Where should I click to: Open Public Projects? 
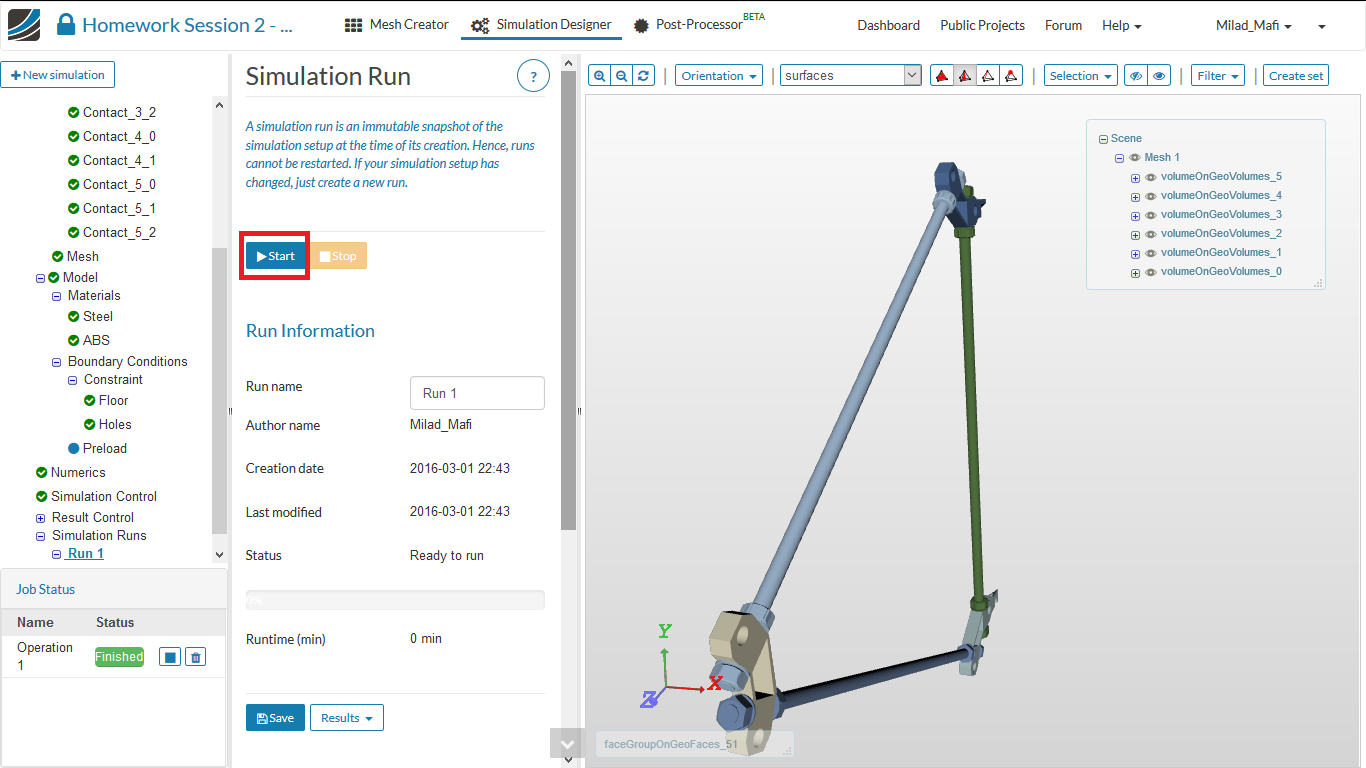[982, 25]
